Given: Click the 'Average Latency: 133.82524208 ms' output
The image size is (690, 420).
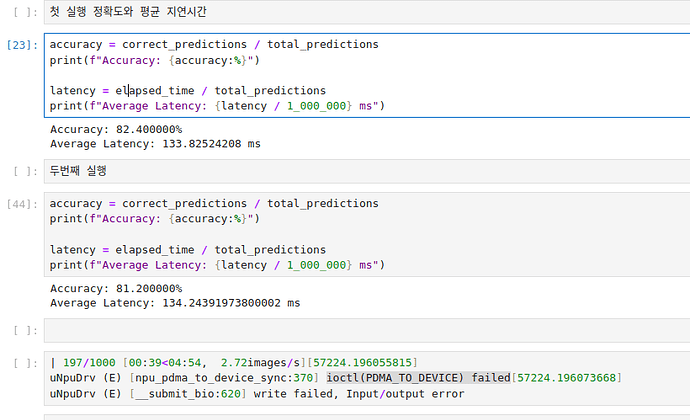Looking at the screenshot, I should pos(155,144).
